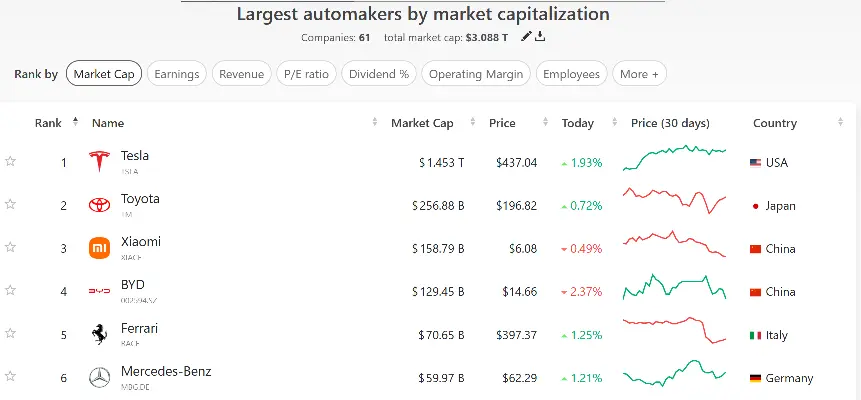Toggle favorite star for Ferrari
This screenshot has width=861, height=400.
tap(11, 333)
